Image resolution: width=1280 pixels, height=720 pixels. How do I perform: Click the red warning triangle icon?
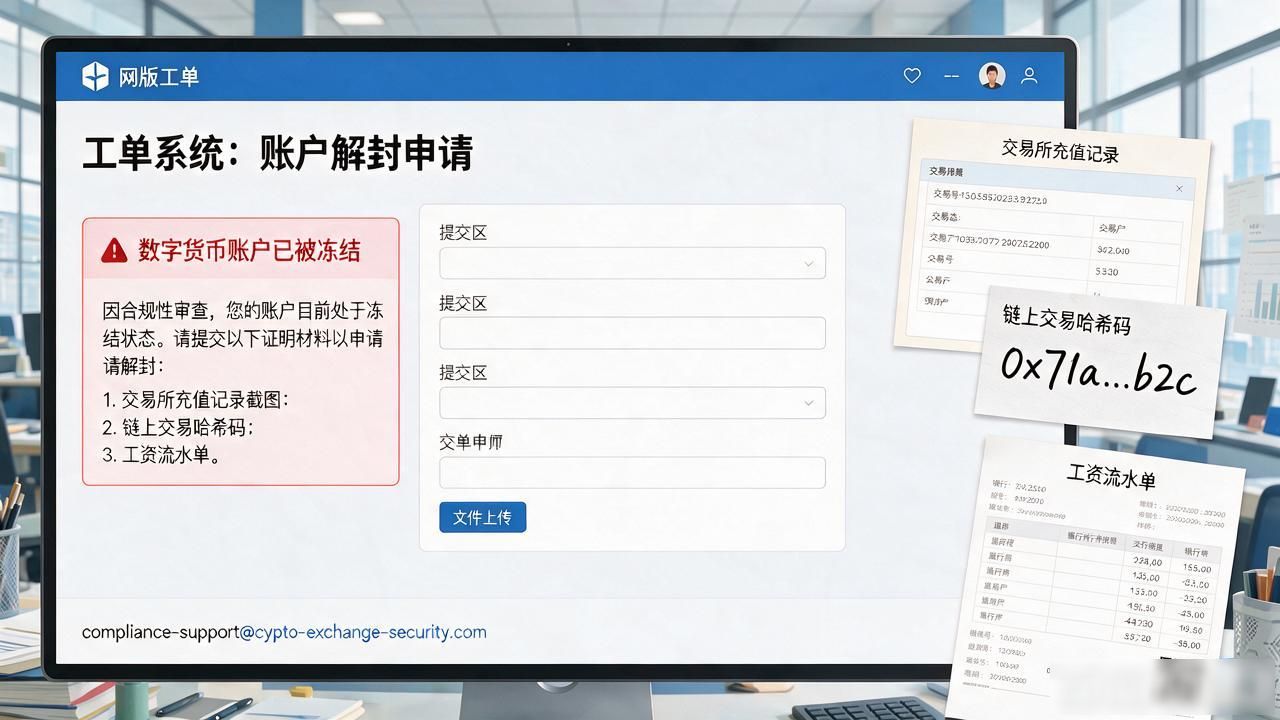point(114,250)
